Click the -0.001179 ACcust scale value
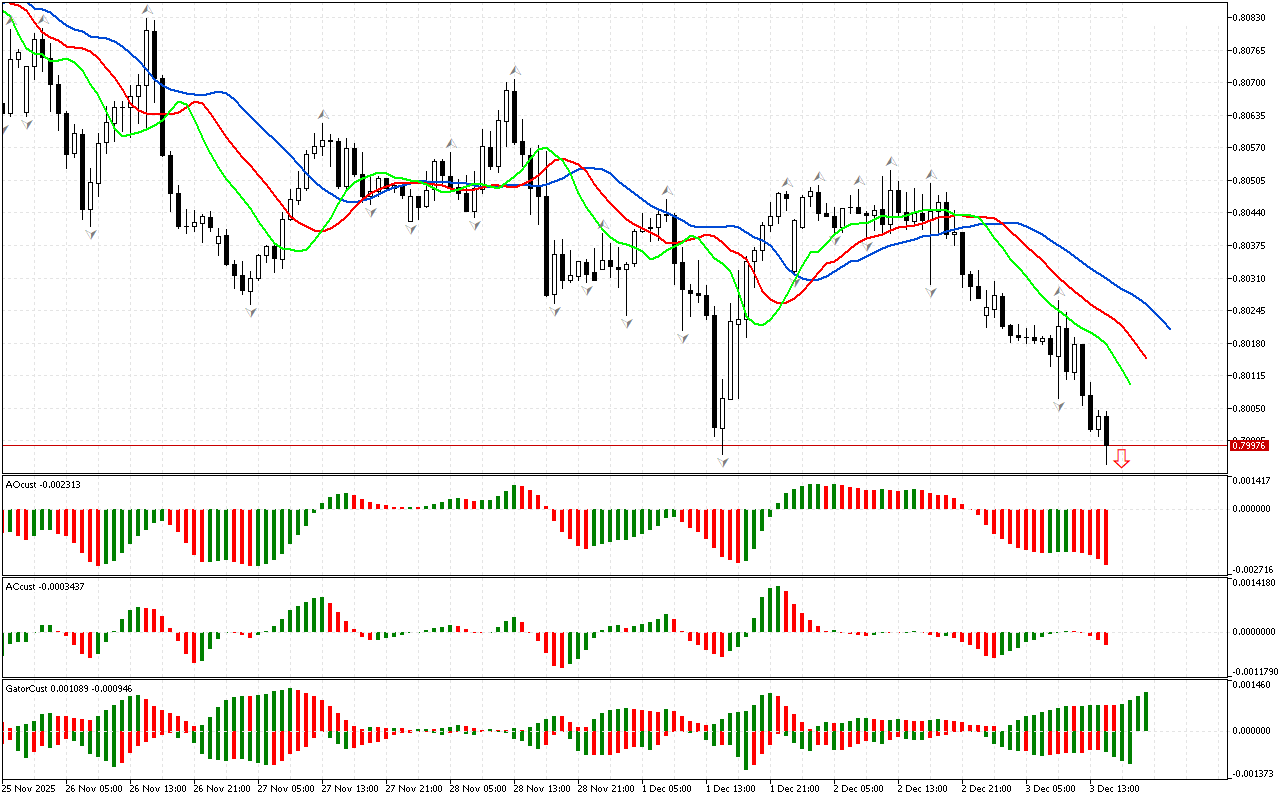This screenshot has width=1280, height=800. point(1250,671)
